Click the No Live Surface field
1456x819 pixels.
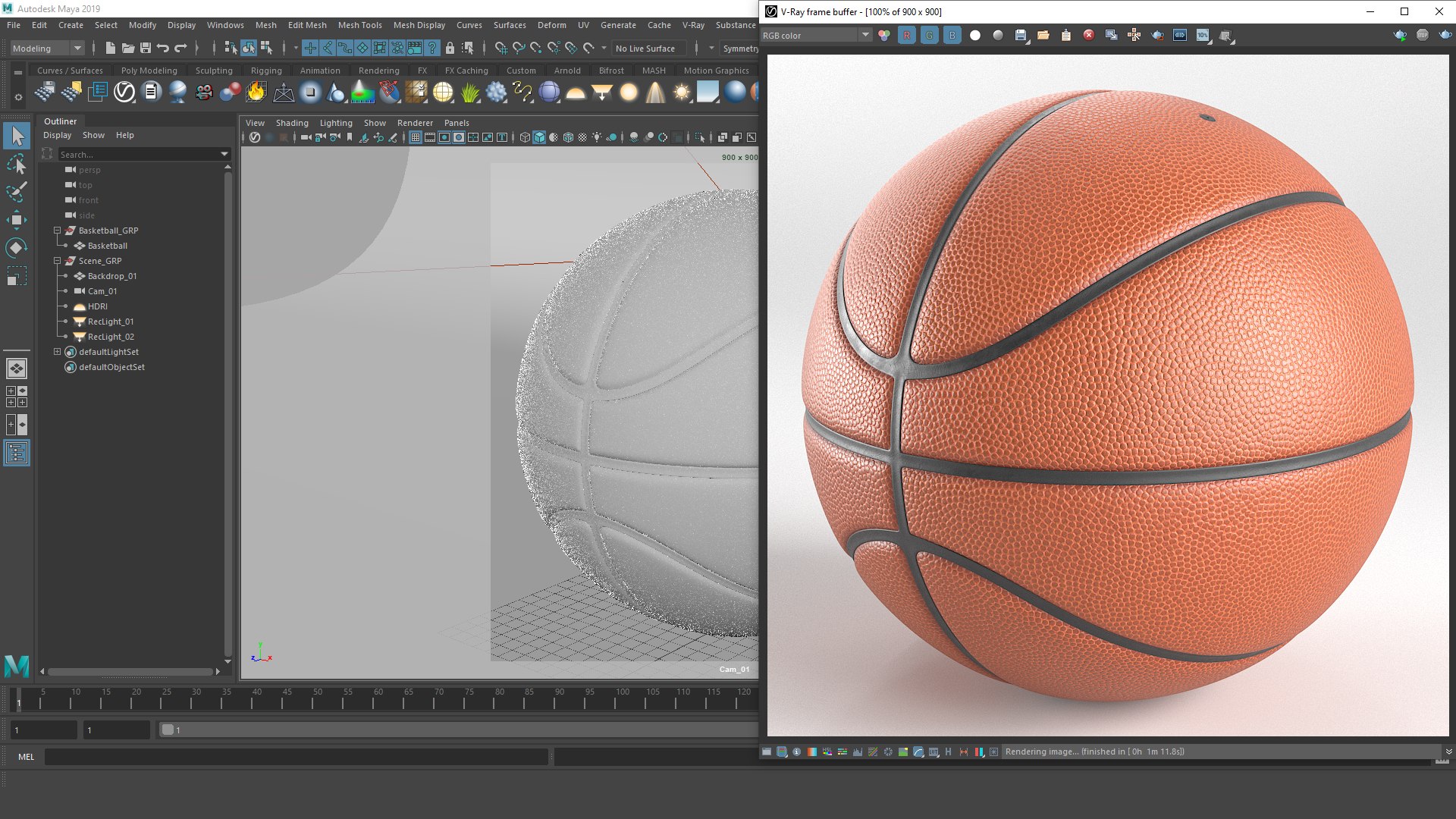point(649,48)
